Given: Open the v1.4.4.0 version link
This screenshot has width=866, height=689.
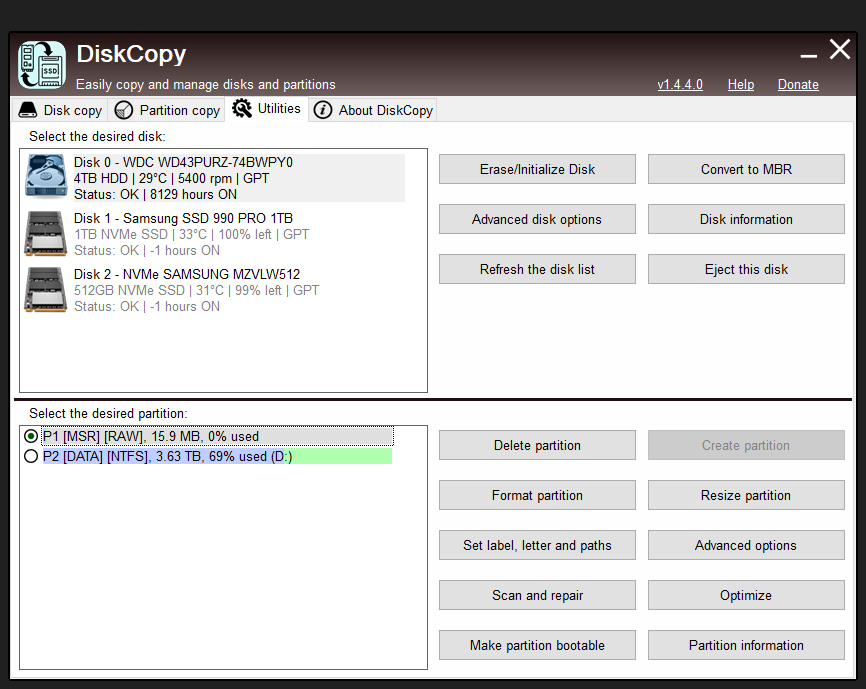Looking at the screenshot, I should [x=680, y=85].
